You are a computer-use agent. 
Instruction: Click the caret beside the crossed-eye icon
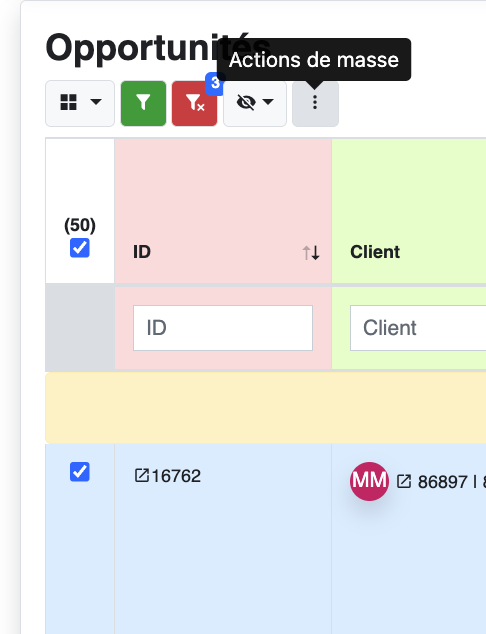(268, 101)
